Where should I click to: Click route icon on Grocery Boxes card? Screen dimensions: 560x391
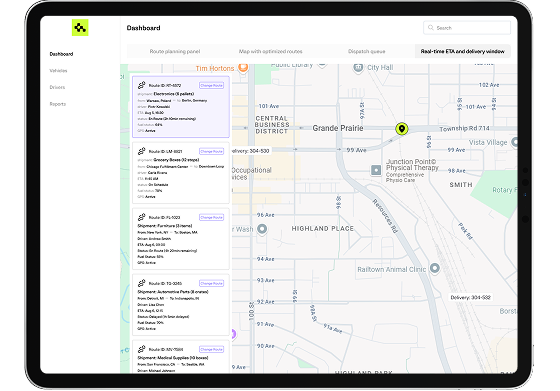141,151
